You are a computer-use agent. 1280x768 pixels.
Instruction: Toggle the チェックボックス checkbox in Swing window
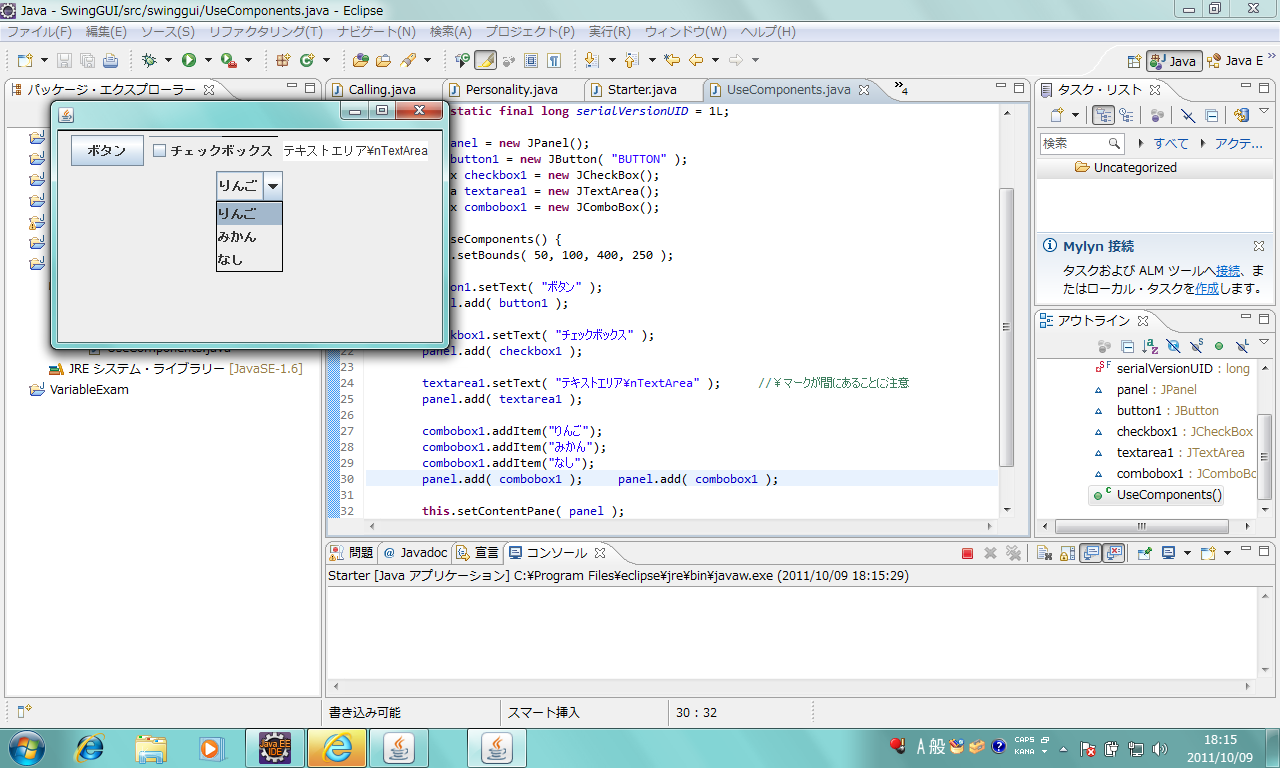[x=159, y=151]
